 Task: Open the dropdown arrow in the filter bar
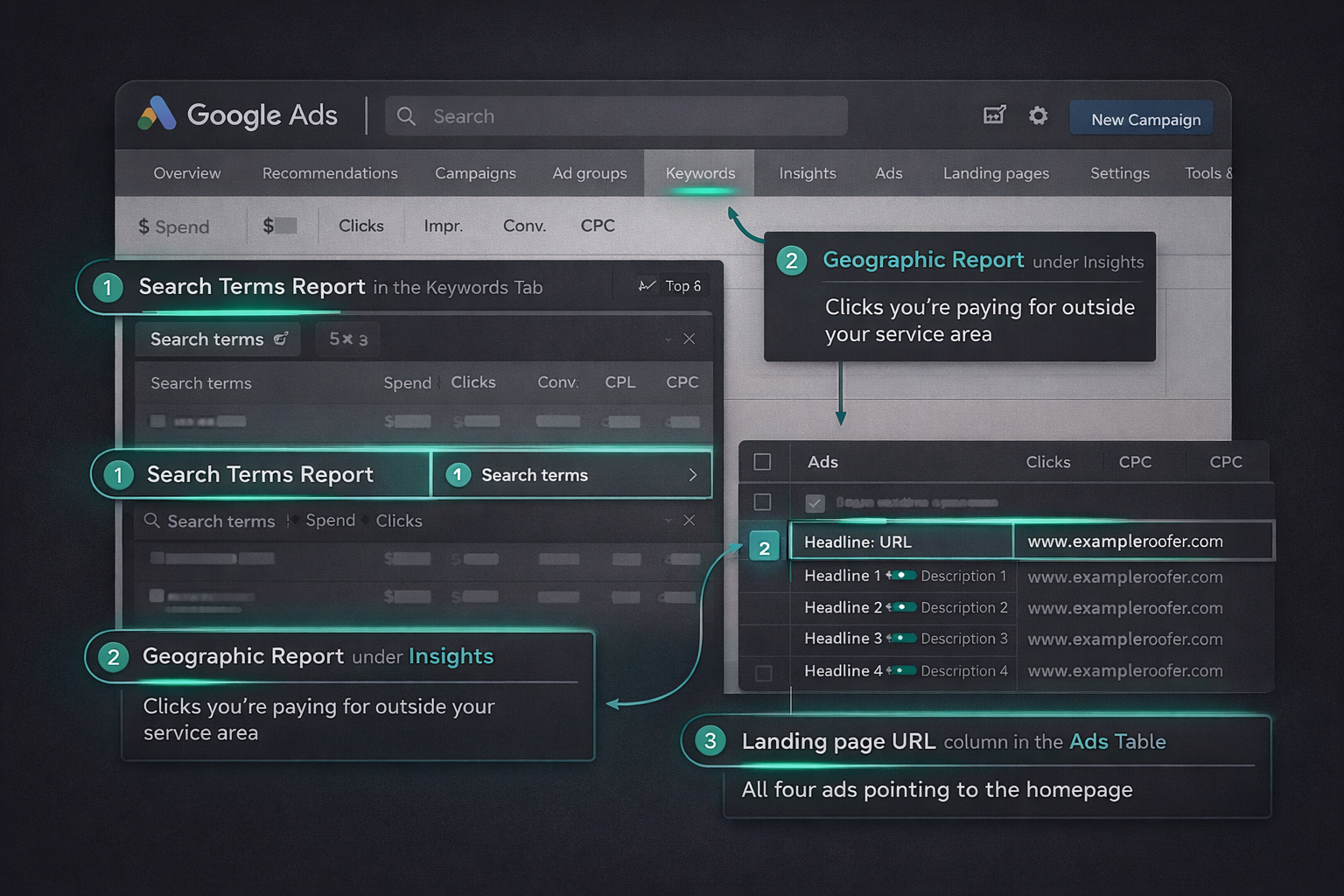coord(668,521)
